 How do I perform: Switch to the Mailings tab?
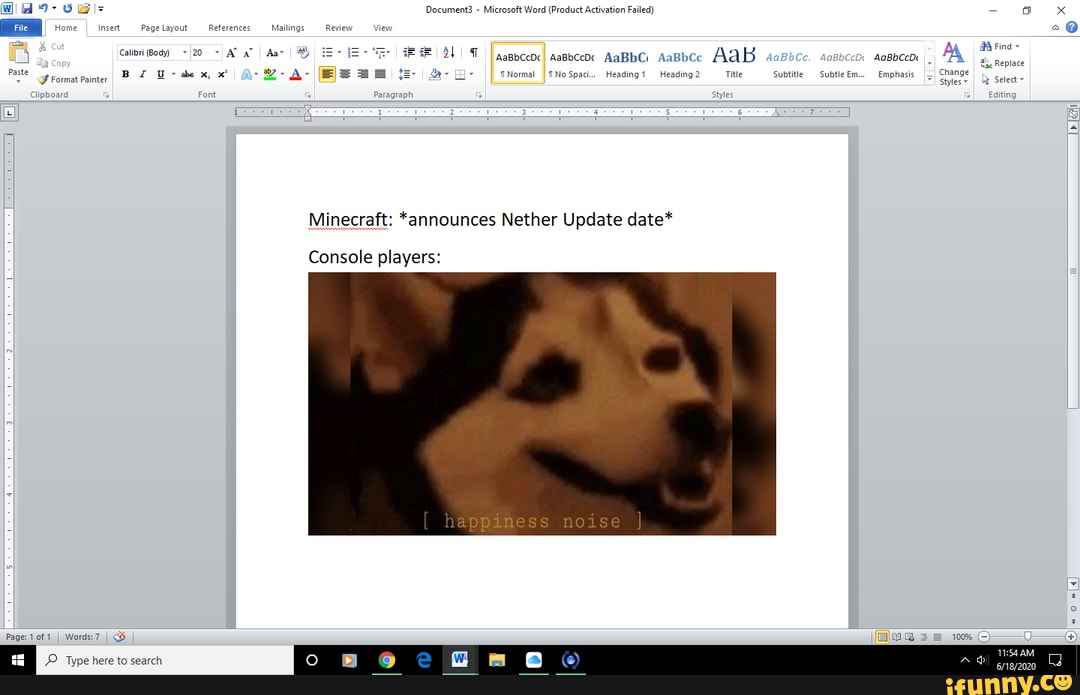coord(288,28)
